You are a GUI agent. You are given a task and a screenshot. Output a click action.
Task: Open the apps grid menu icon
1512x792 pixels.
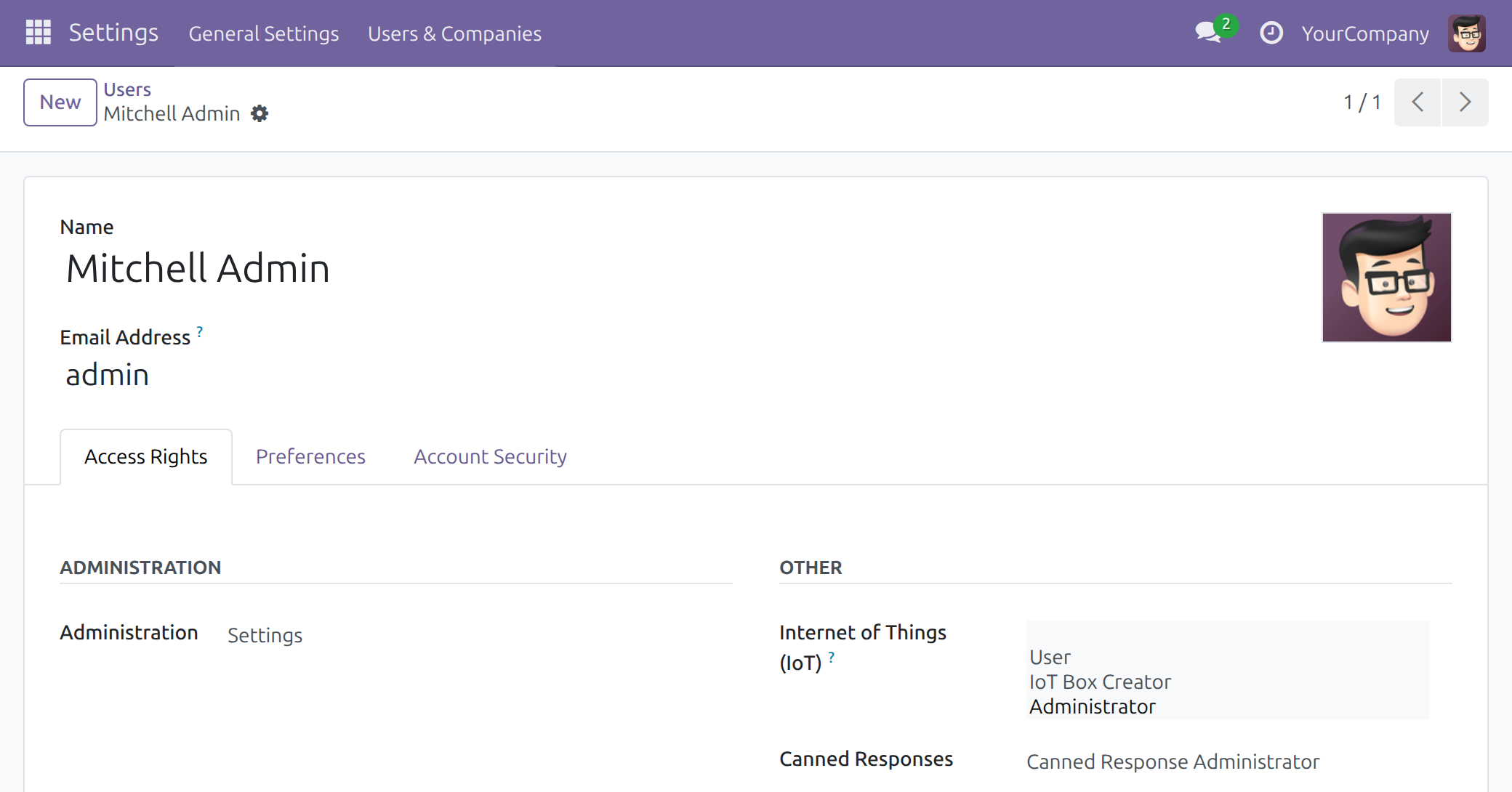pos(39,33)
